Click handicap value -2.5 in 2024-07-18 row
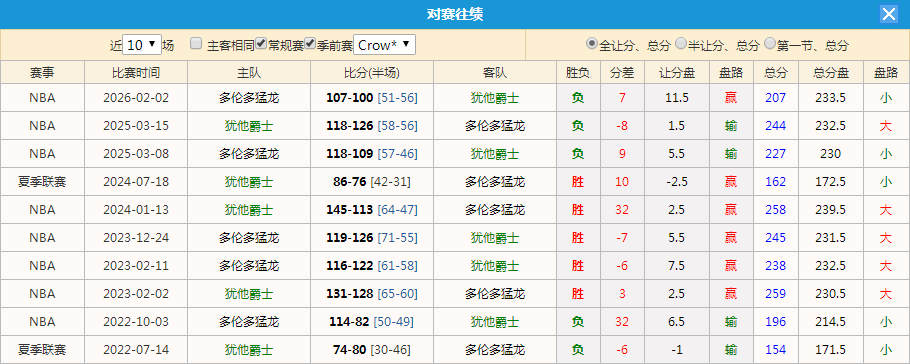910x364 pixels. [677, 182]
